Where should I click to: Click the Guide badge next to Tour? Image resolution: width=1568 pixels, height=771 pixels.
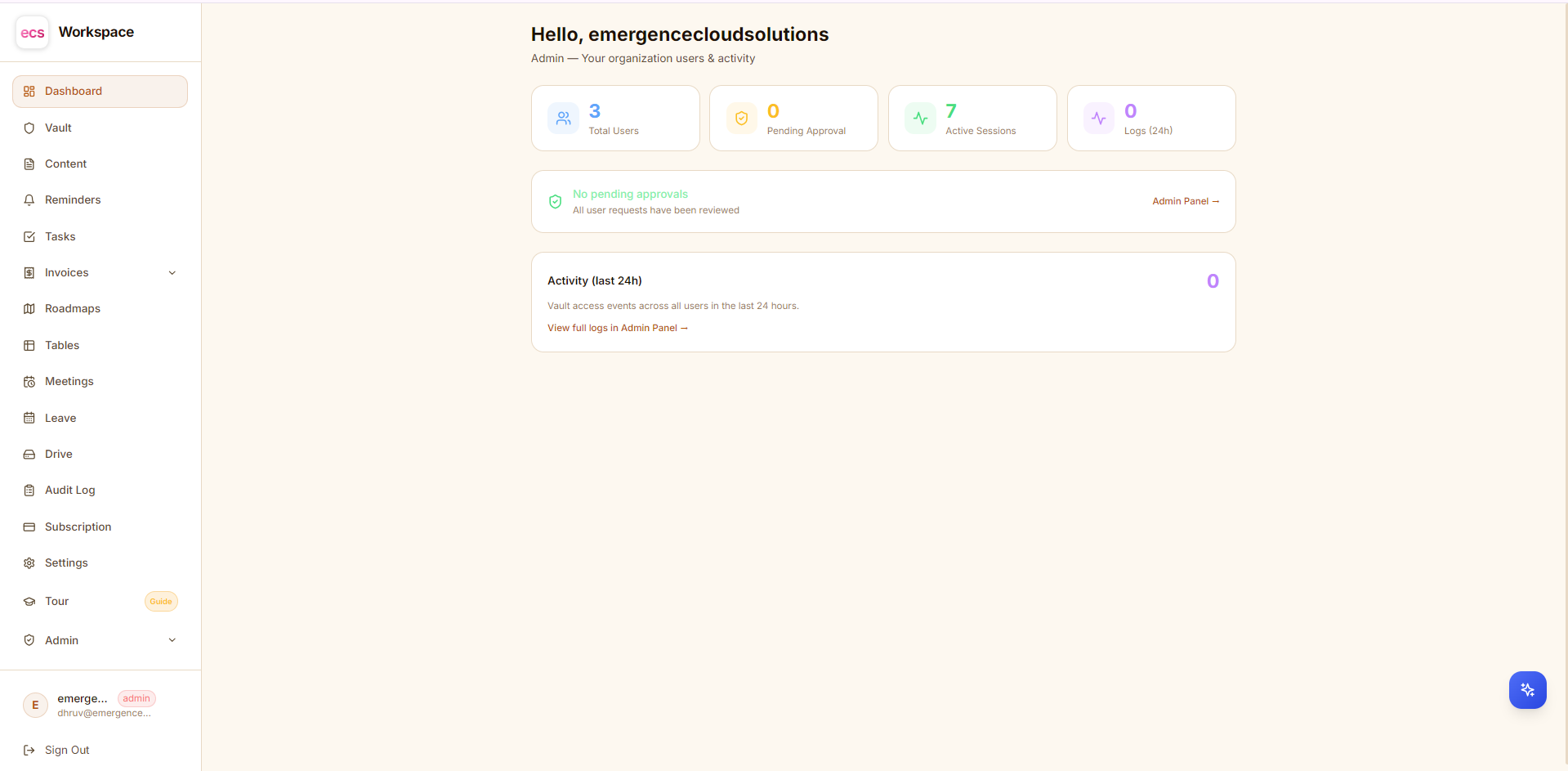161,602
